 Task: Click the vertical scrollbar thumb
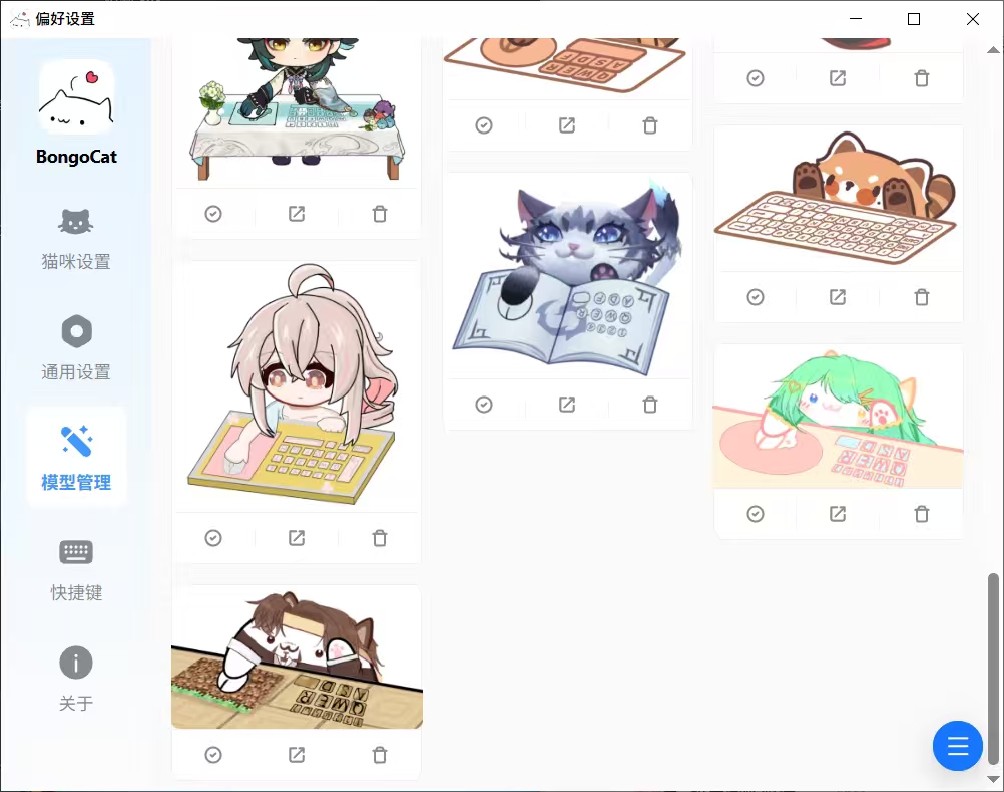(992, 668)
